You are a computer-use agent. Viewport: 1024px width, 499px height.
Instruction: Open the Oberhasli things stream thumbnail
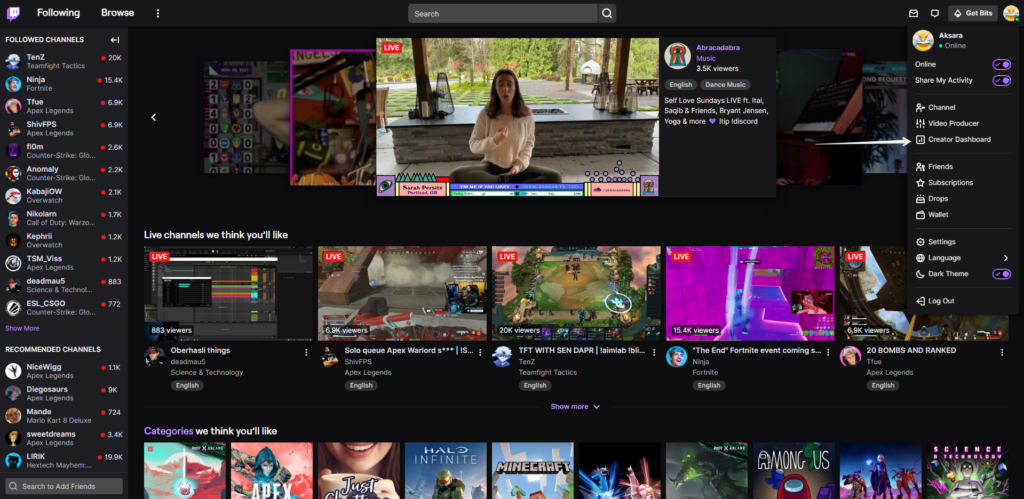coord(229,293)
